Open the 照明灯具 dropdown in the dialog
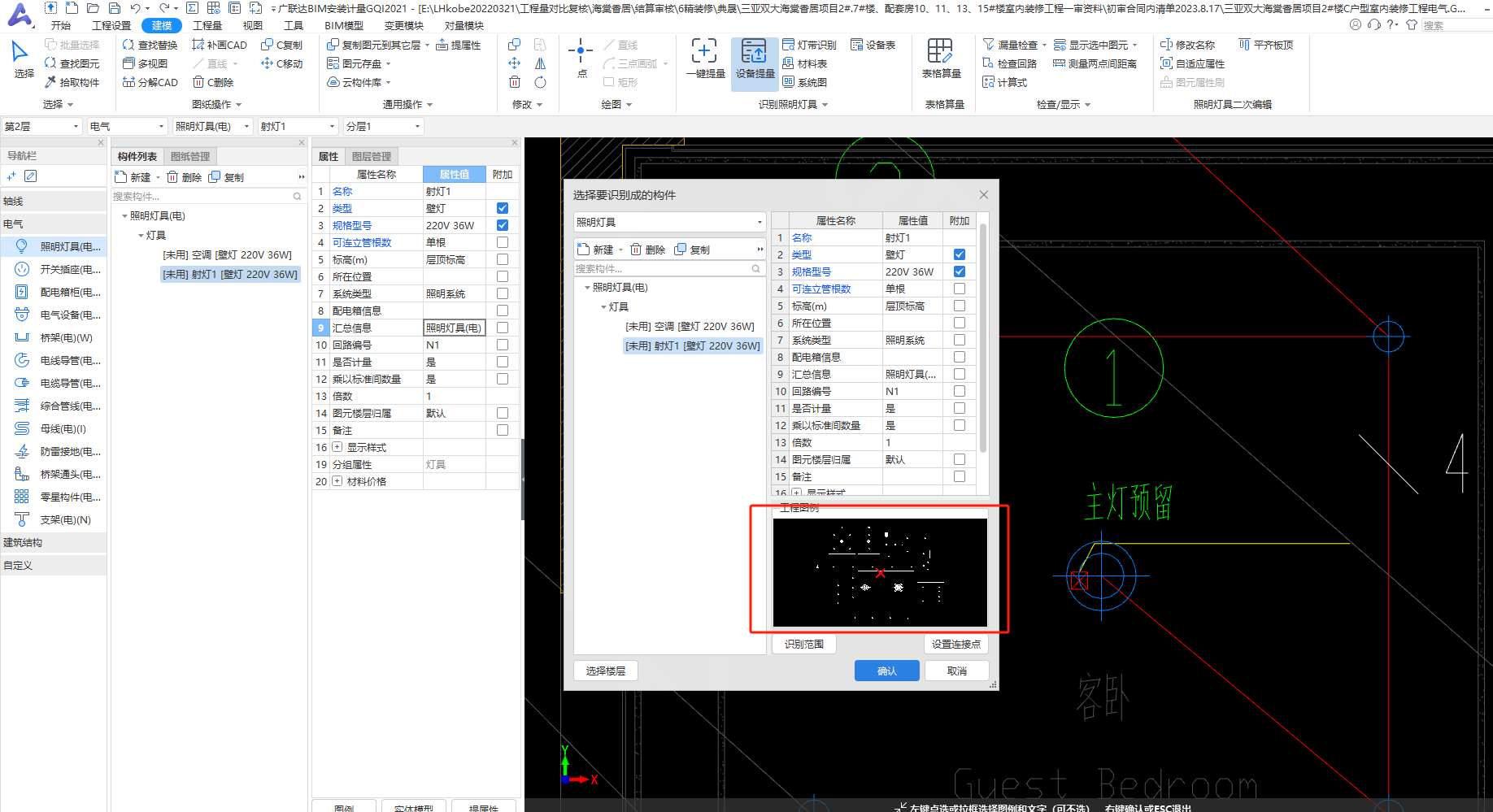1493x812 pixels. tap(670, 222)
